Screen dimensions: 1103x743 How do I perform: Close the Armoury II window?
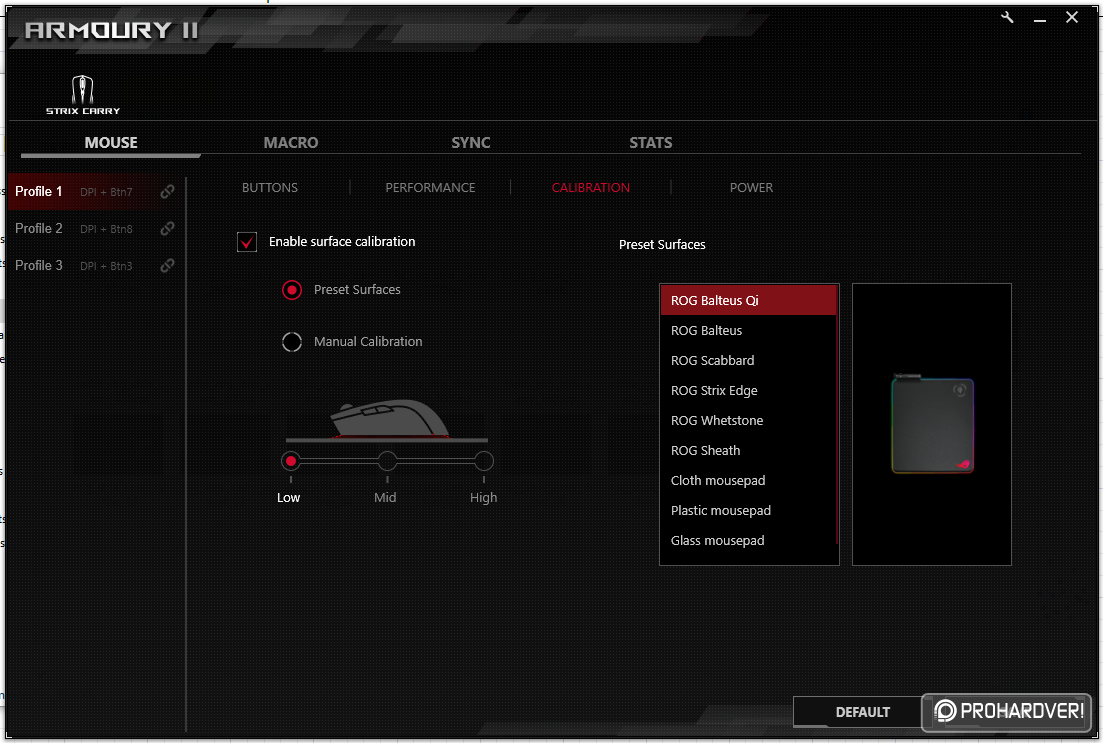(x=1071, y=18)
